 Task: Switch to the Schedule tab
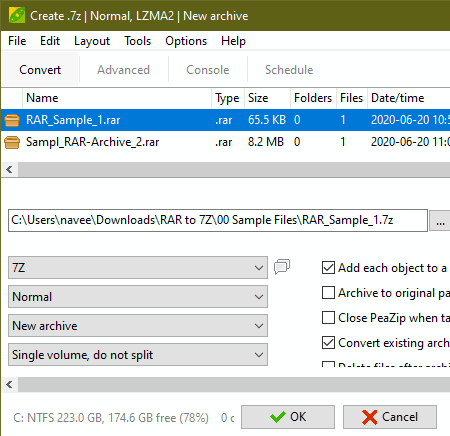289,70
